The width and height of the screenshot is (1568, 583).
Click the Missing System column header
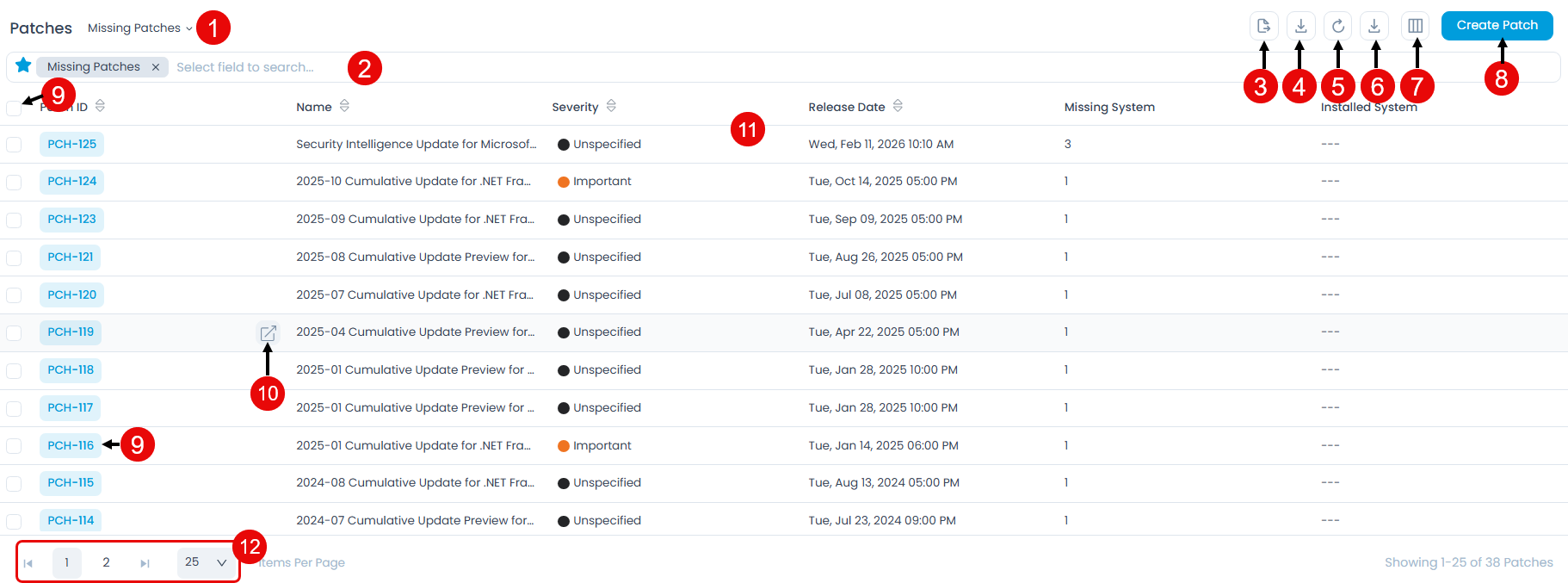tap(1109, 107)
